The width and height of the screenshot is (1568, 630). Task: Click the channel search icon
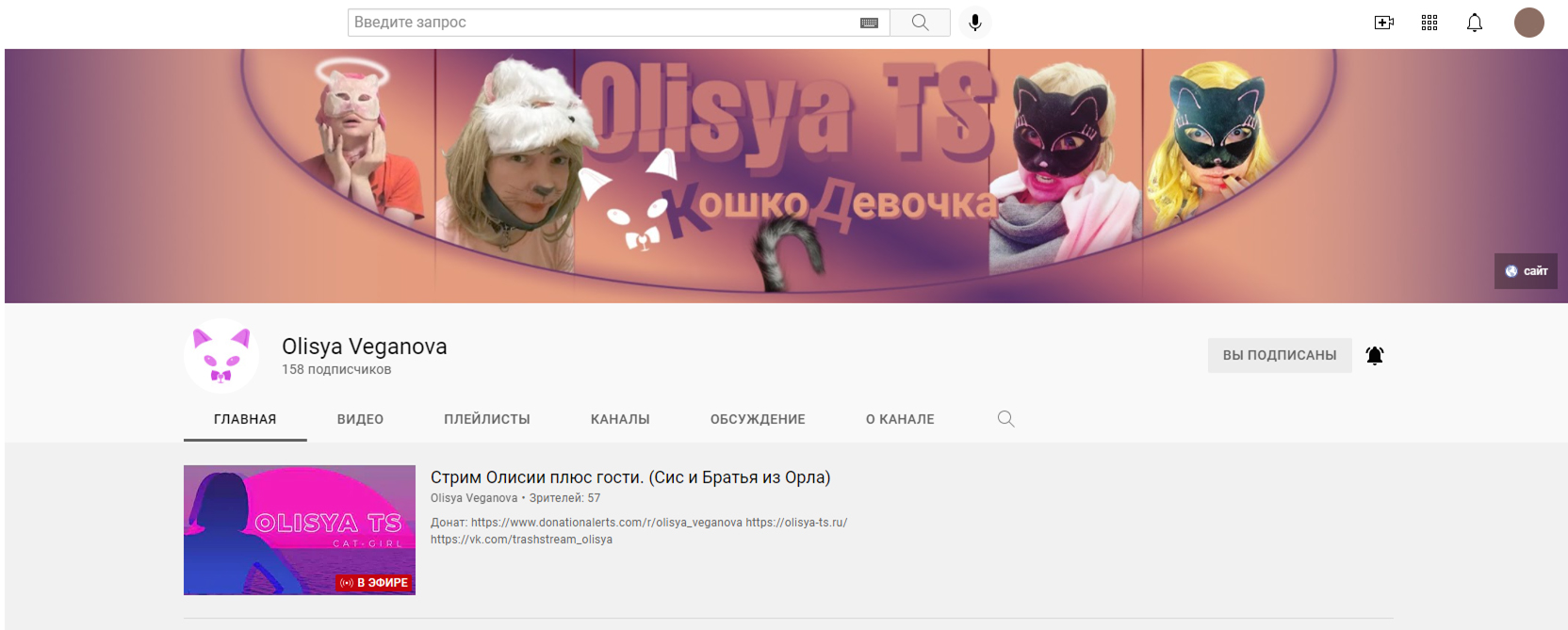(1006, 419)
